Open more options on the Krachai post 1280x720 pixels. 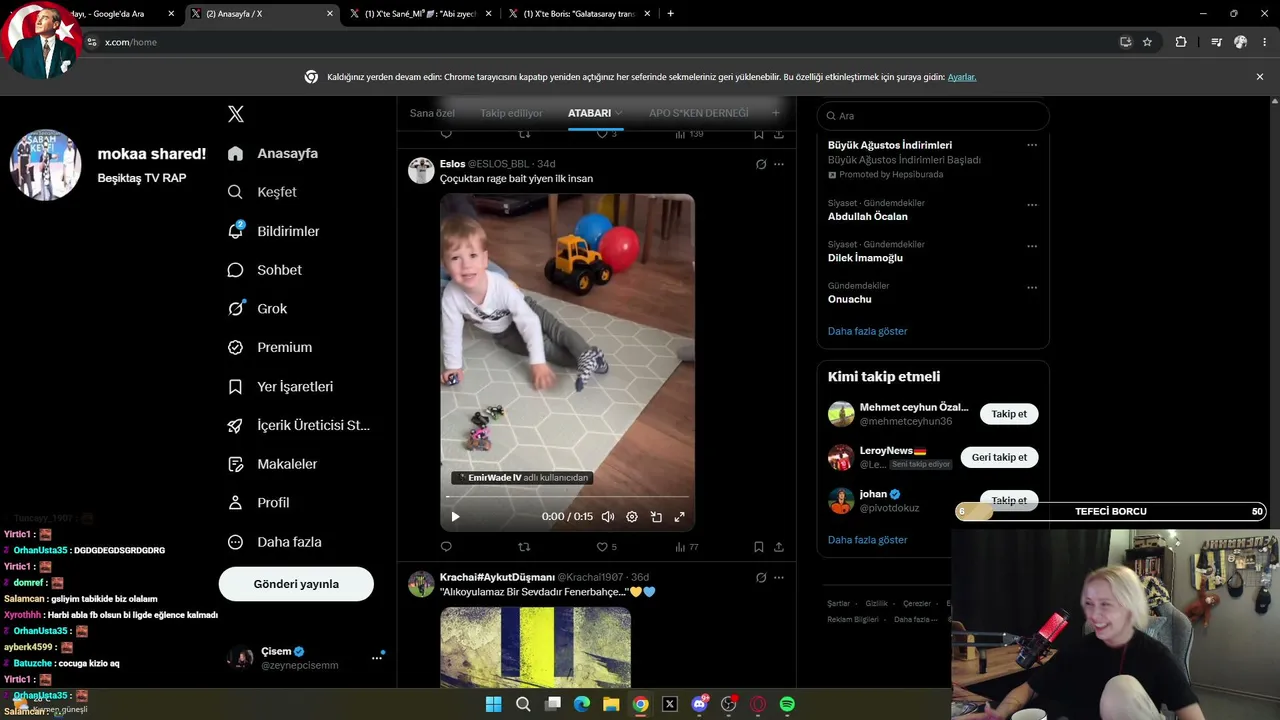pyautogui.click(x=779, y=577)
